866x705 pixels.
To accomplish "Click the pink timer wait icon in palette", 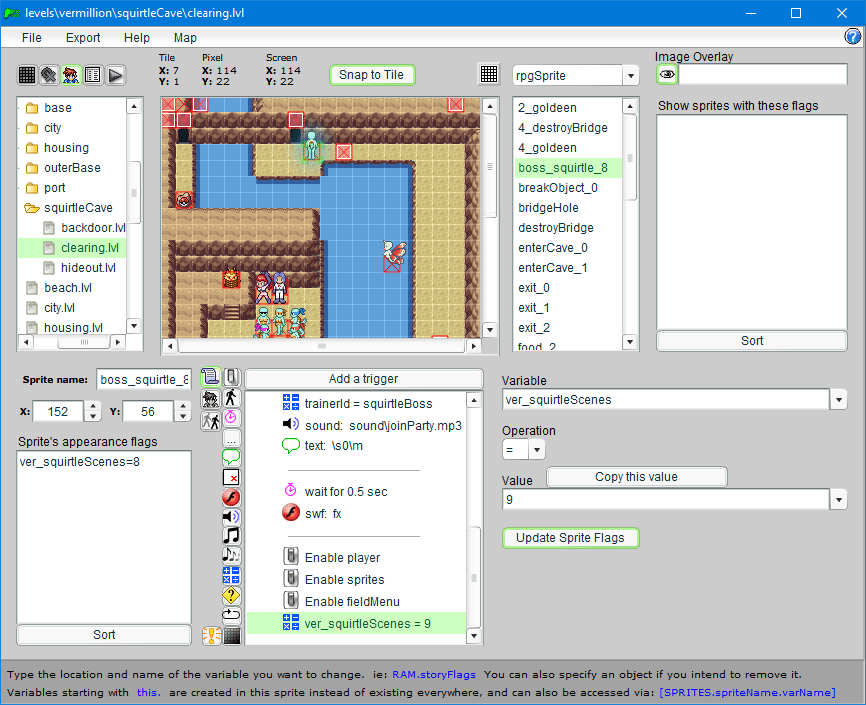I will (231, 416).
